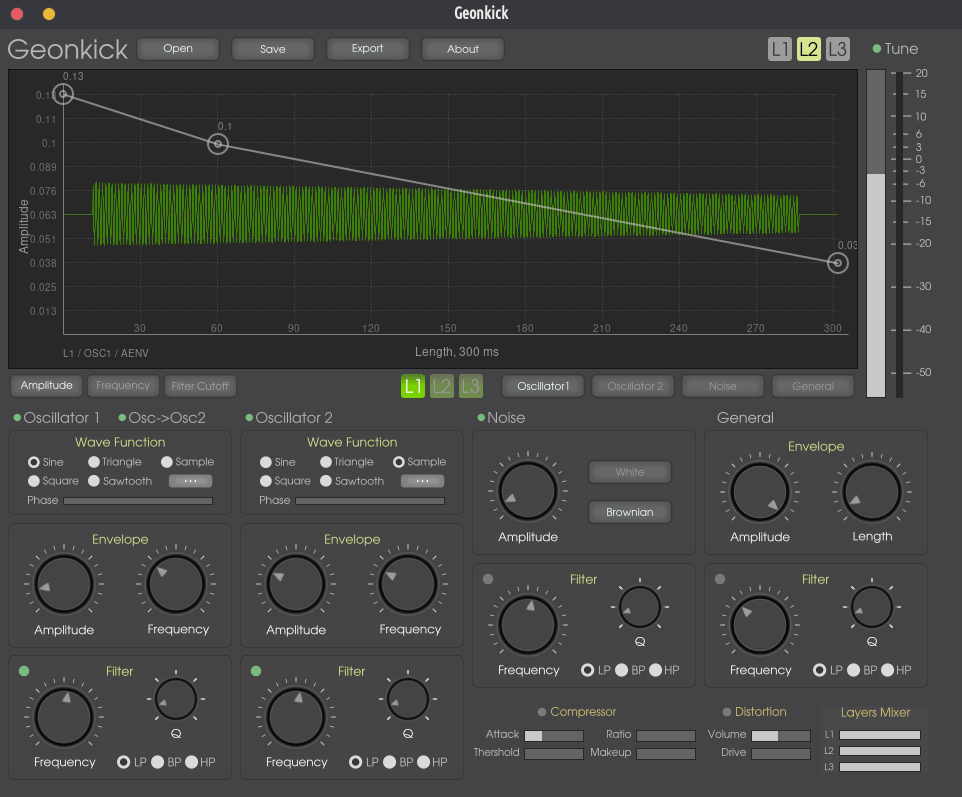The image size is (962, 797).
Task: Open the About dialog
Action: click(462, 49)
